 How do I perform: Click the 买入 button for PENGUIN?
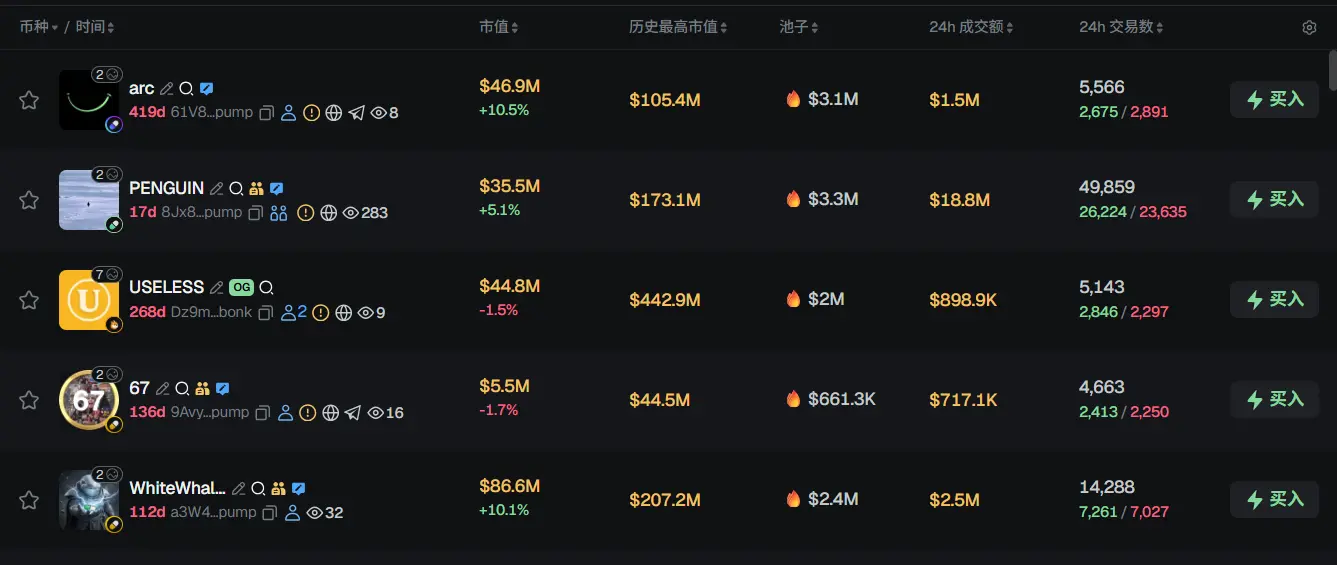coord(1274,199)
